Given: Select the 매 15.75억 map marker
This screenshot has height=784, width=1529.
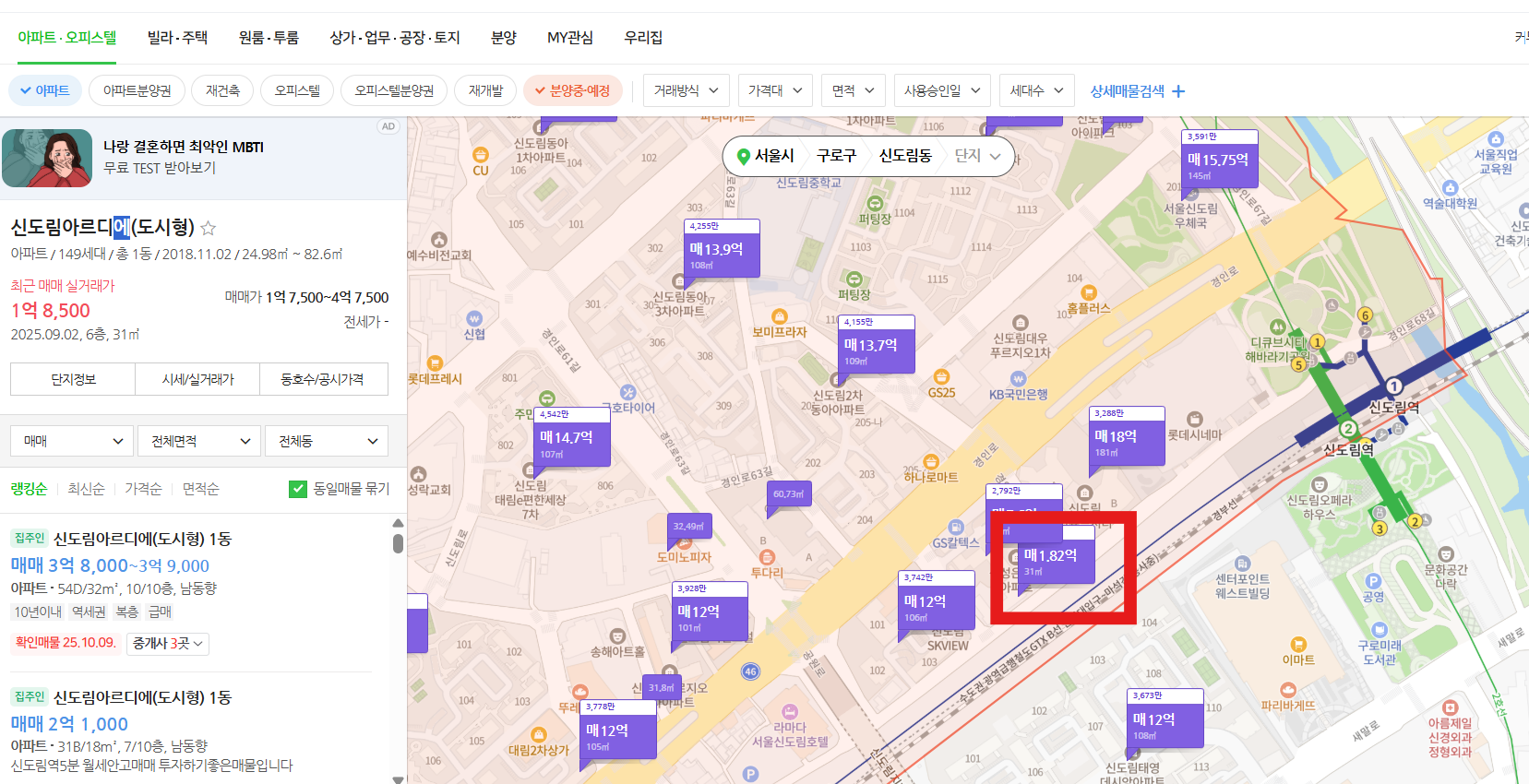Looking at the screenshot, I should 1218,158.
